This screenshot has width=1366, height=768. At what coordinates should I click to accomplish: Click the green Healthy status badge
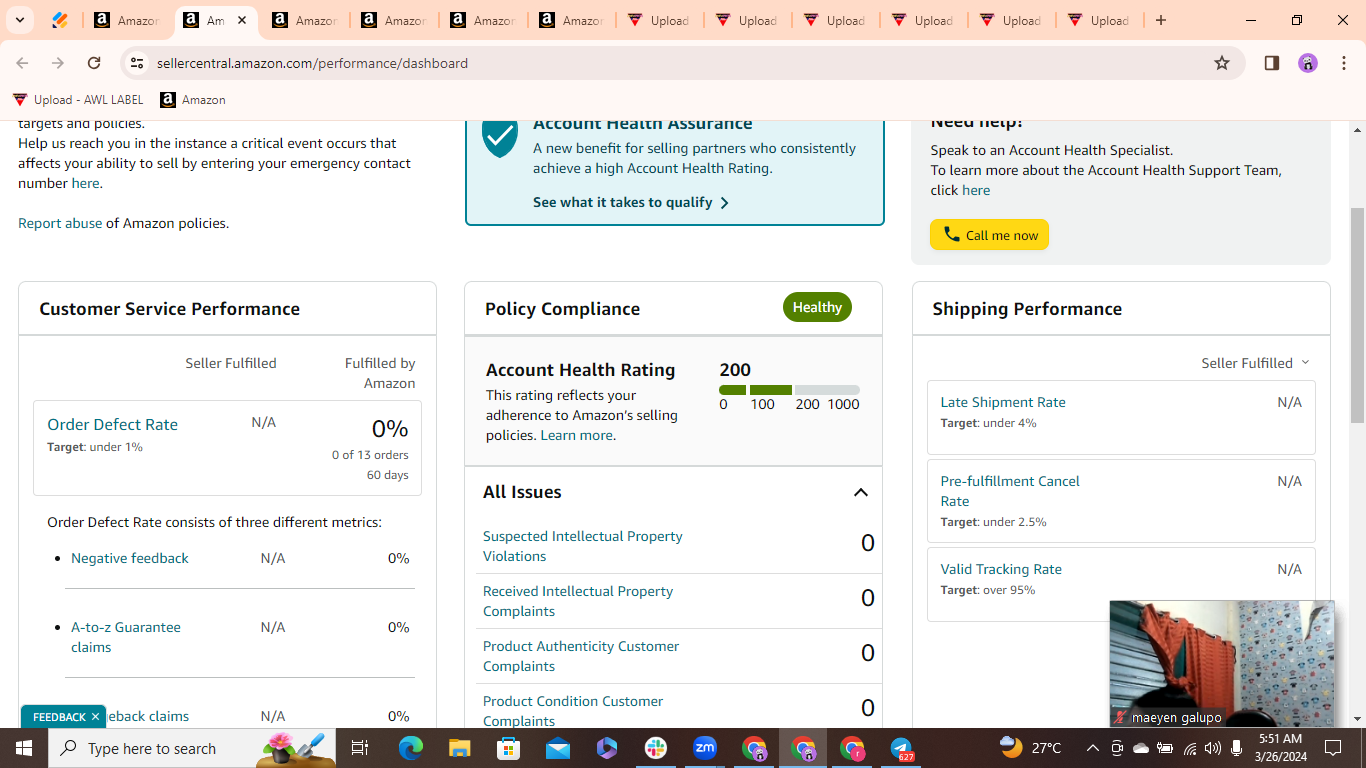point(817,307)
